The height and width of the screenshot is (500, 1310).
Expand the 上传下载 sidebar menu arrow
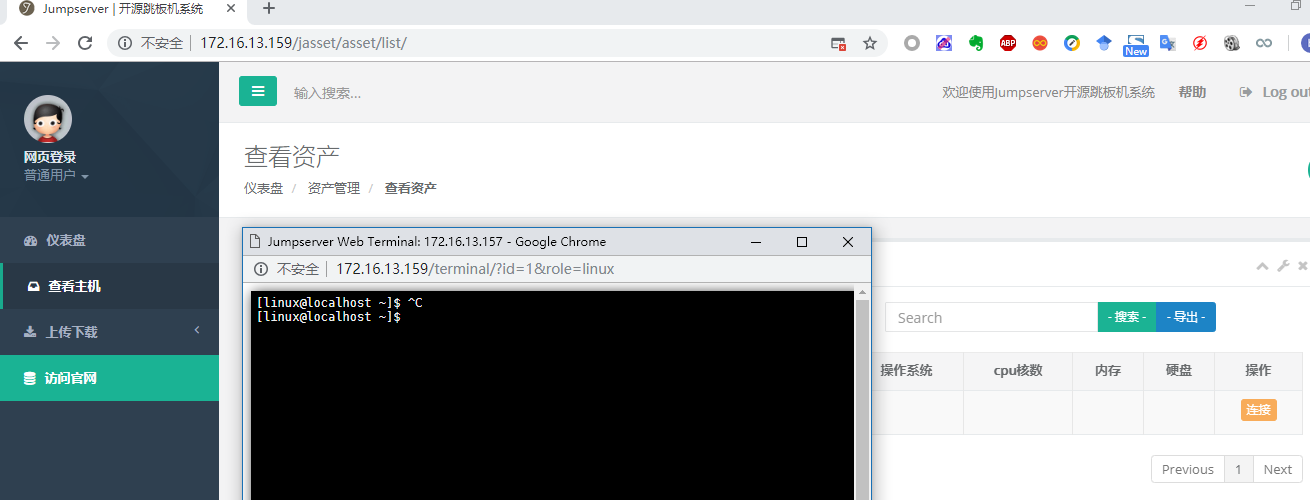[197, 330]
